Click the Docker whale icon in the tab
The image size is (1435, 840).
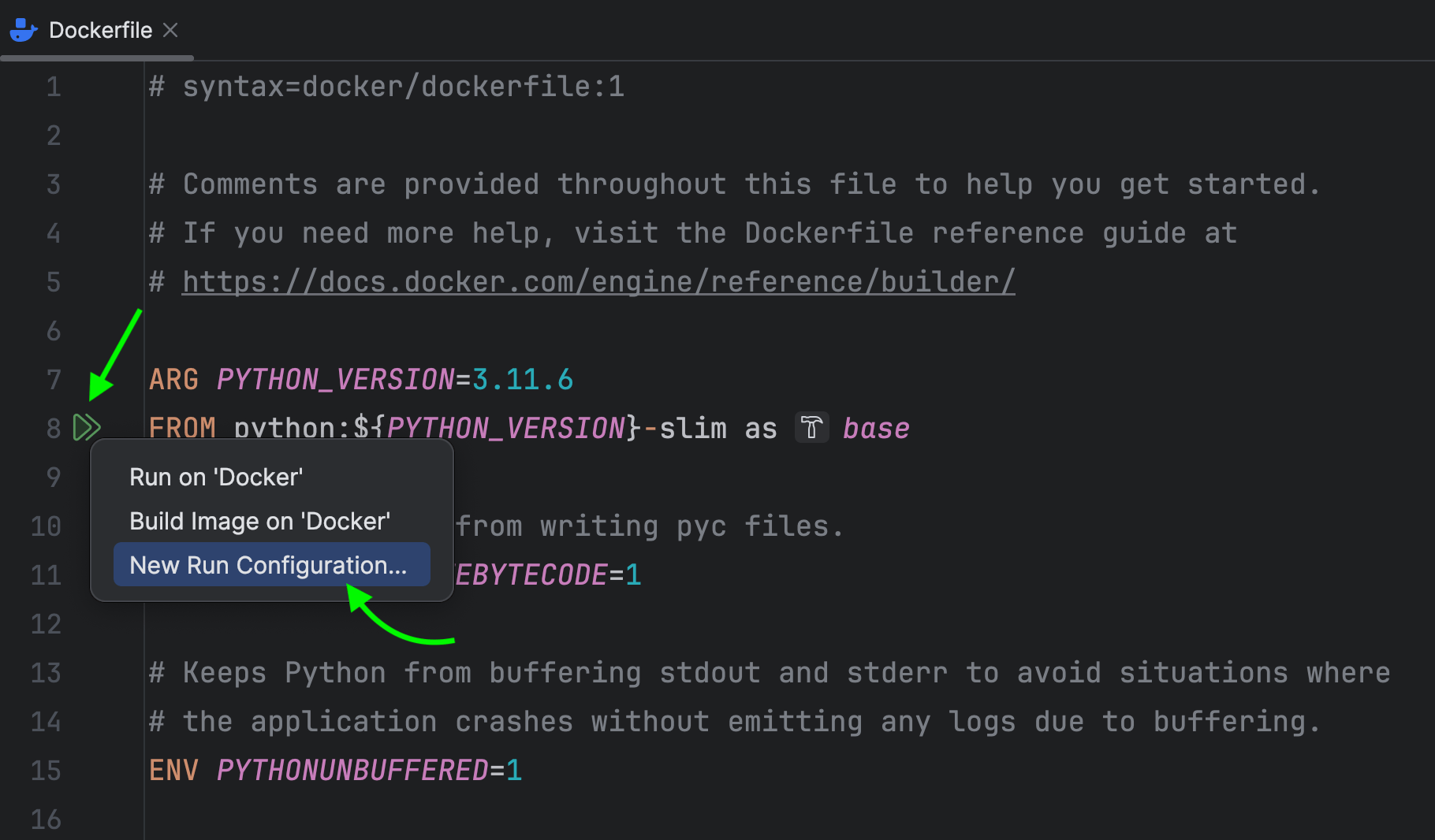pos(24,31)
